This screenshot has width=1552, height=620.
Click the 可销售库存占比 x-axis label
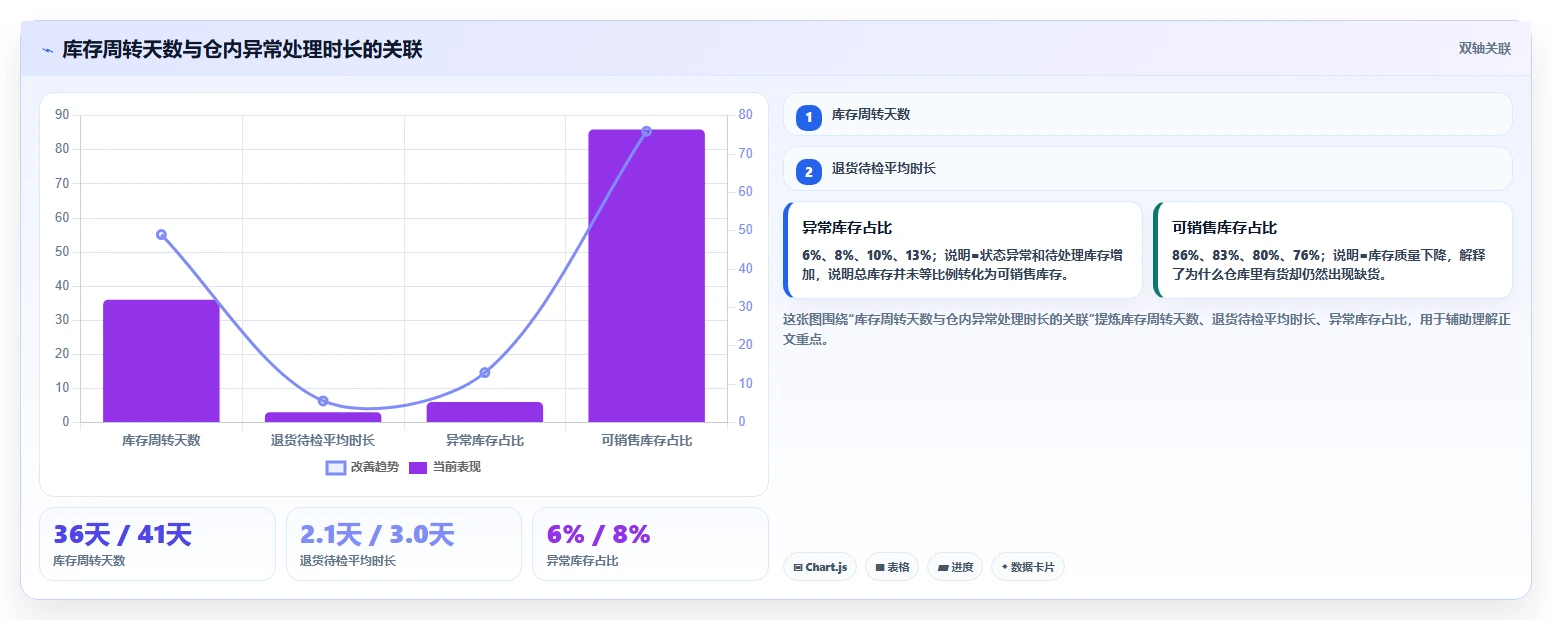click(x=647, y=440)
